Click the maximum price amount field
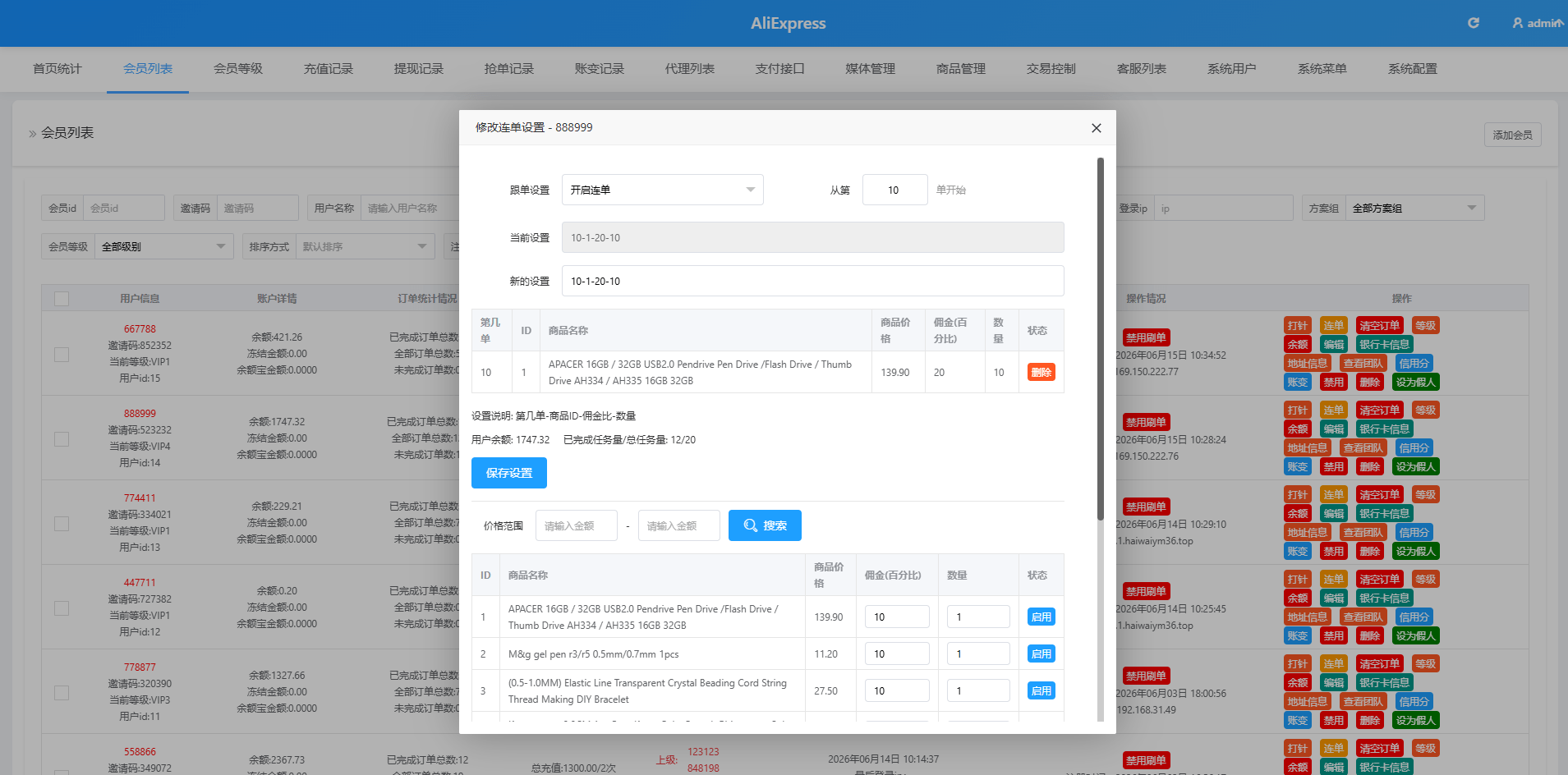 [x=679, y=525]
